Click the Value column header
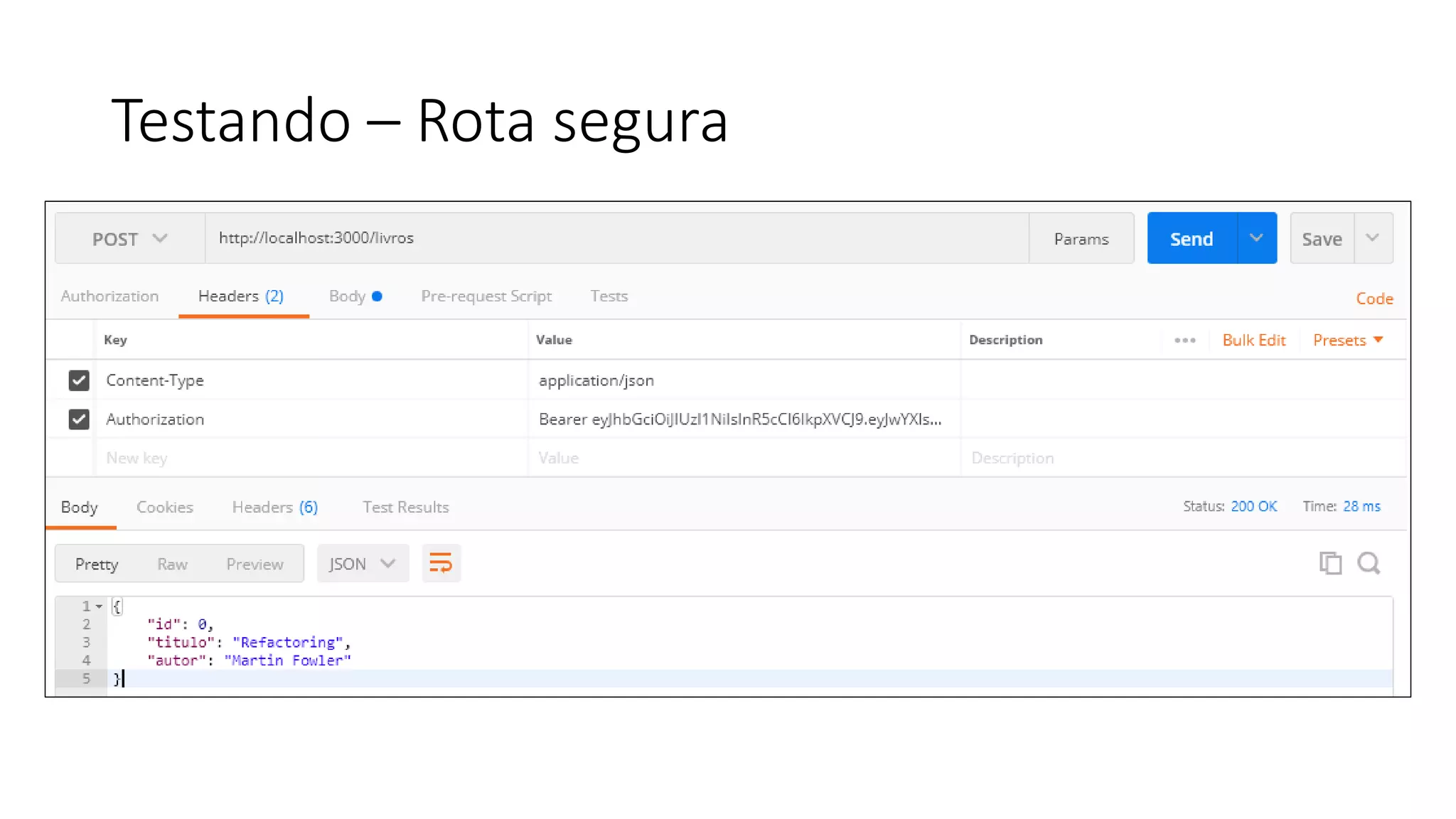This screenshot has height=819, width=1456. (554, 340)
